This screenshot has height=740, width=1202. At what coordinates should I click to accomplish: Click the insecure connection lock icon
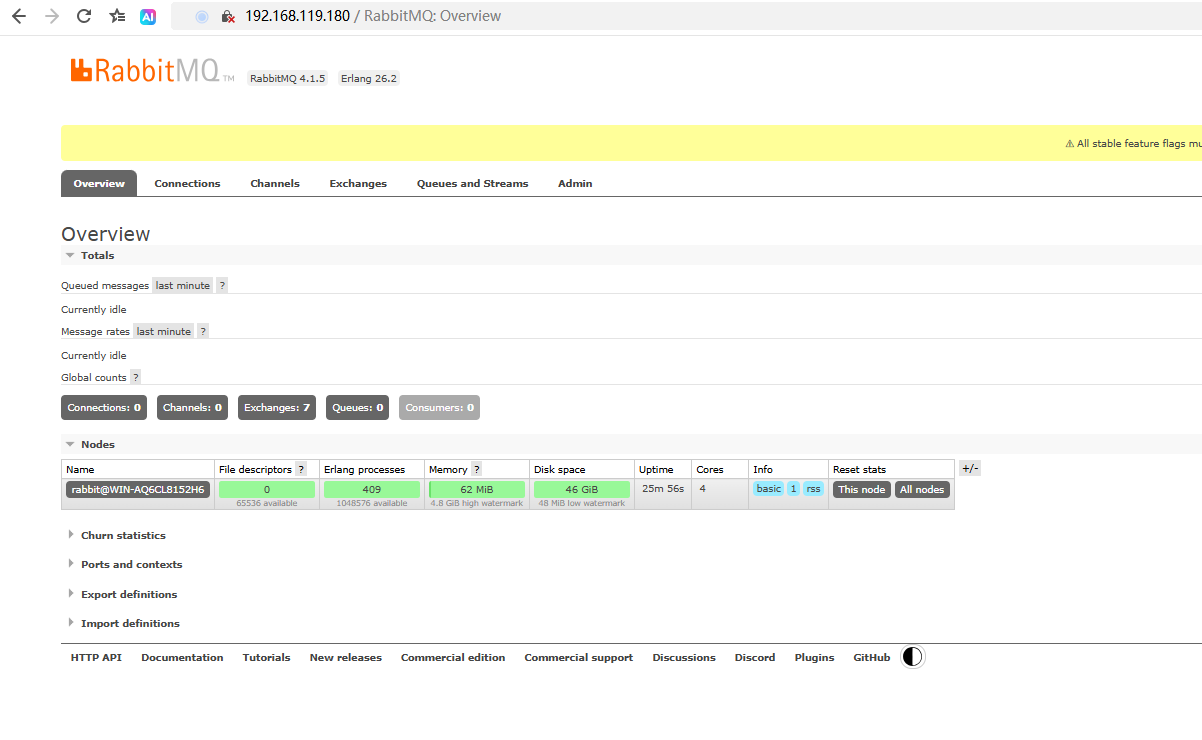pos(228,16)
